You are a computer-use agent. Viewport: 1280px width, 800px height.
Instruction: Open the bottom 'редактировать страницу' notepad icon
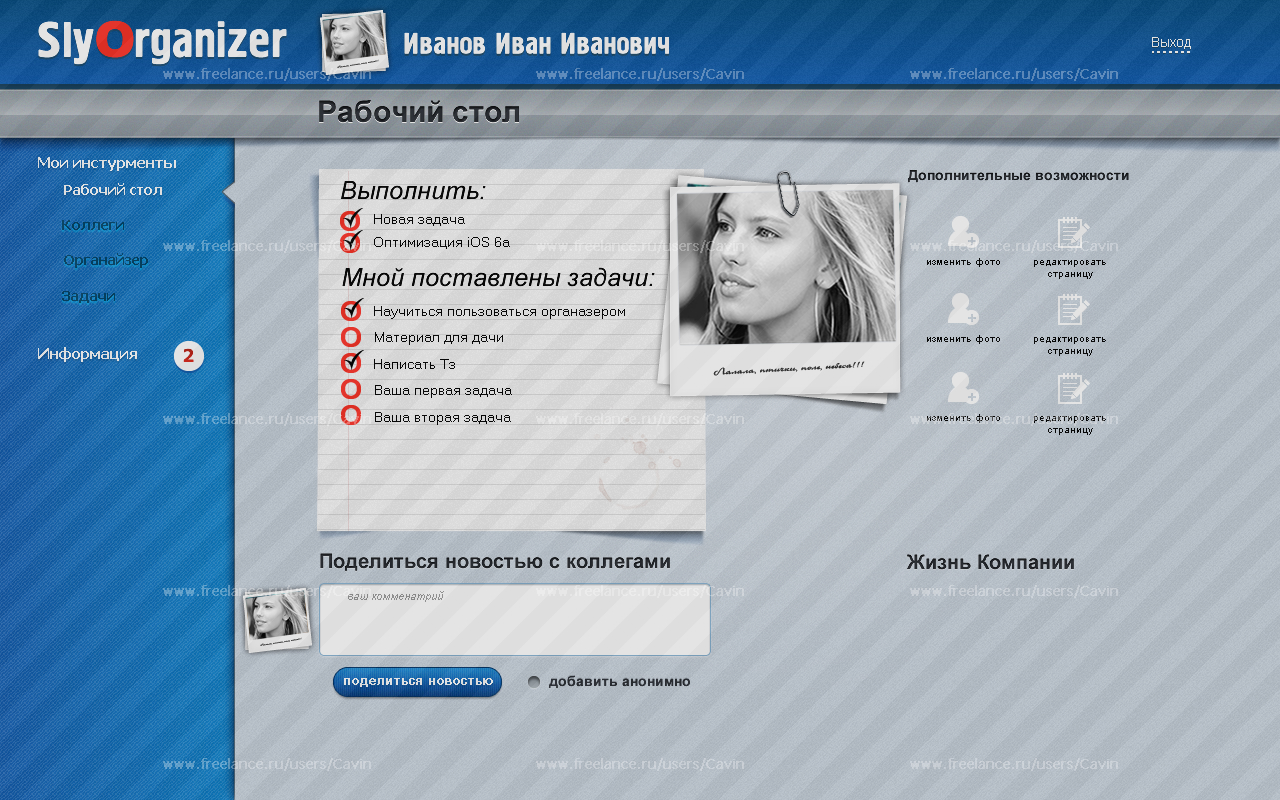[1072, 388]
